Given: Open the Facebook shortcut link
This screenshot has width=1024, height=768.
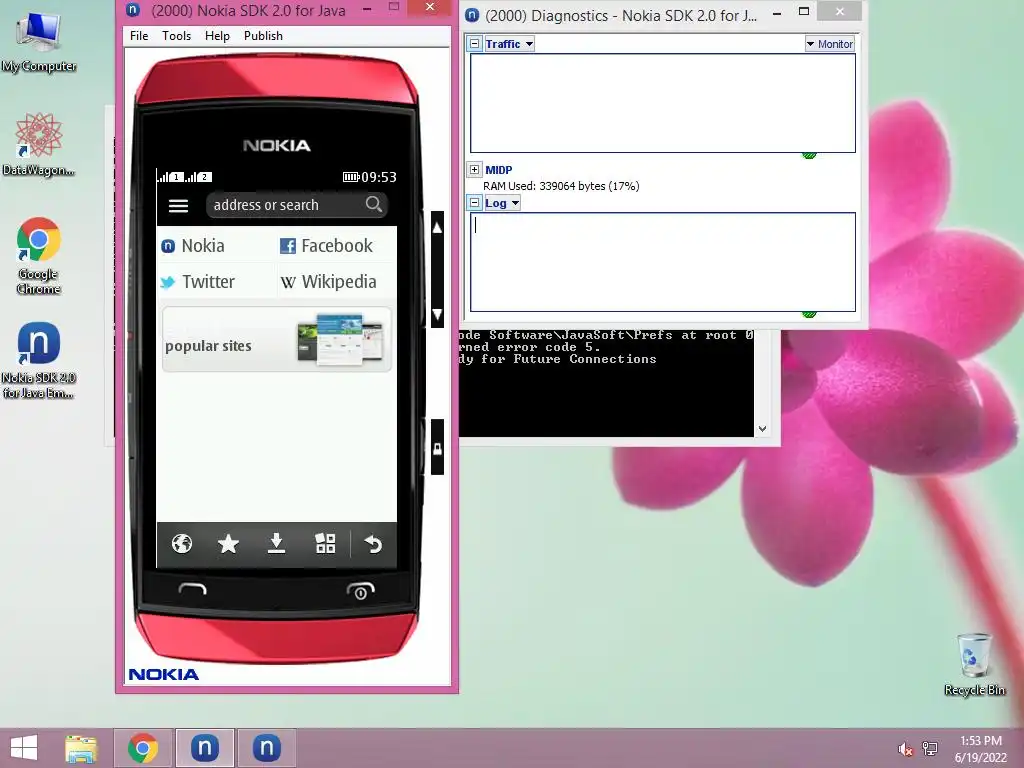Looking at the screenshot, I should coord(326,246).
